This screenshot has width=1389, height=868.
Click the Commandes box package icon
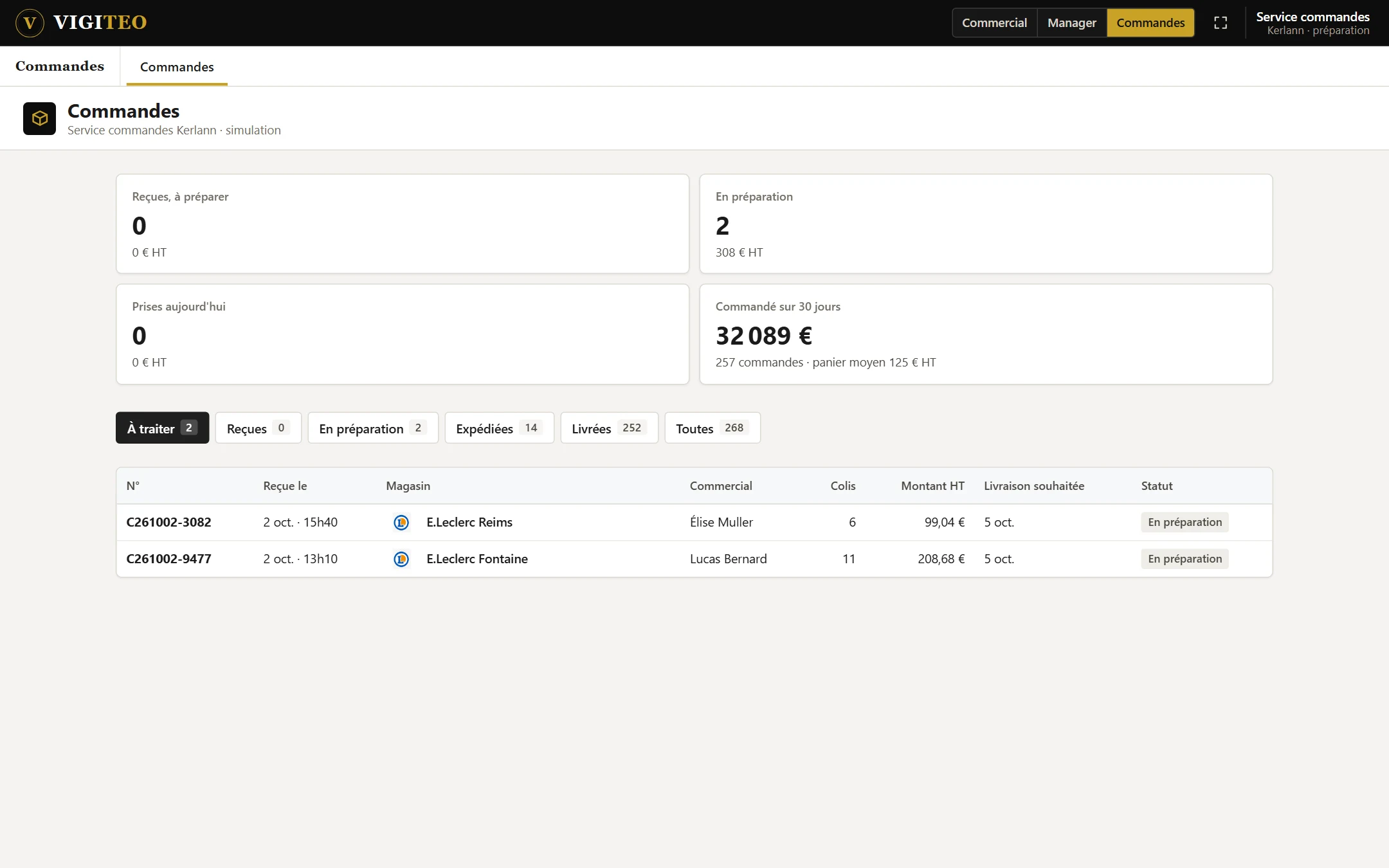(x=40, y=118)
